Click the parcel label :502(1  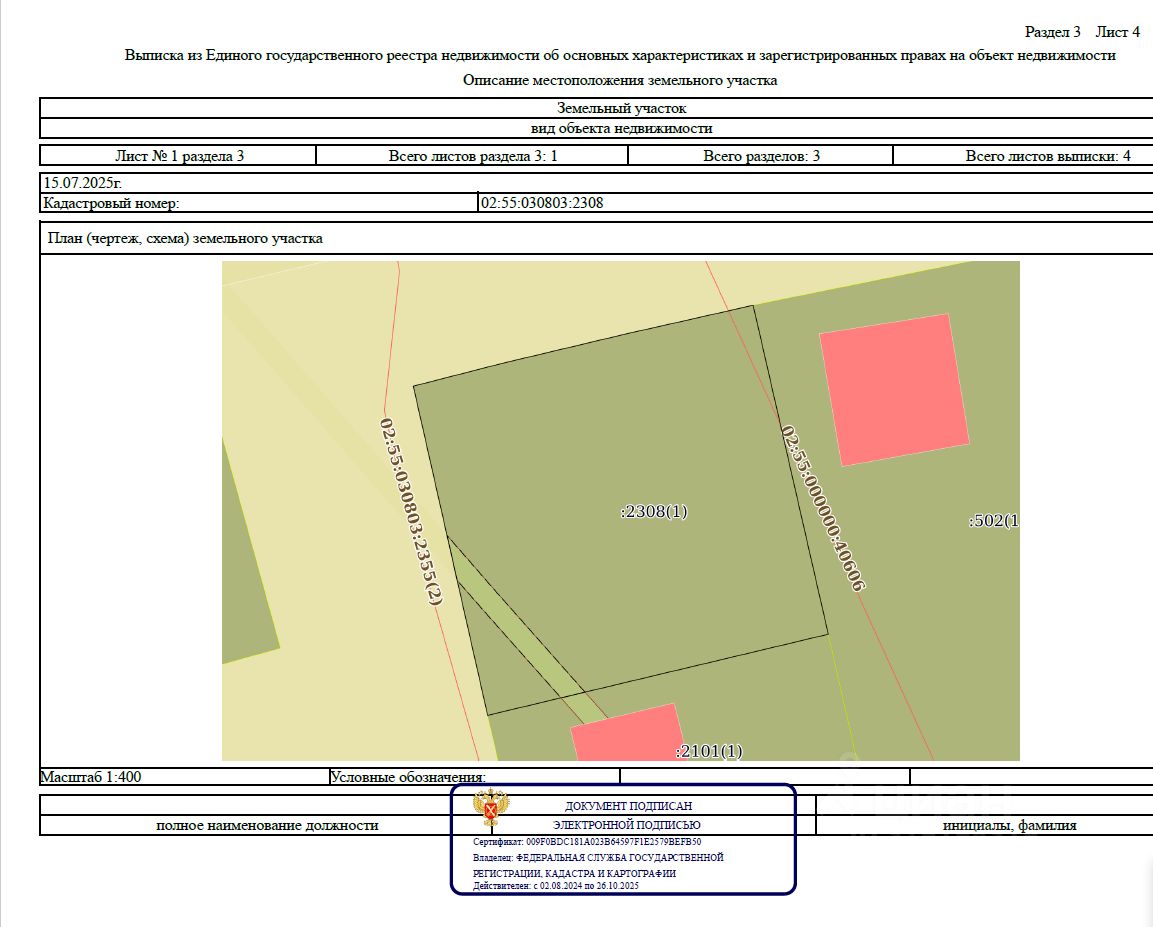click(x=993, y=520)
